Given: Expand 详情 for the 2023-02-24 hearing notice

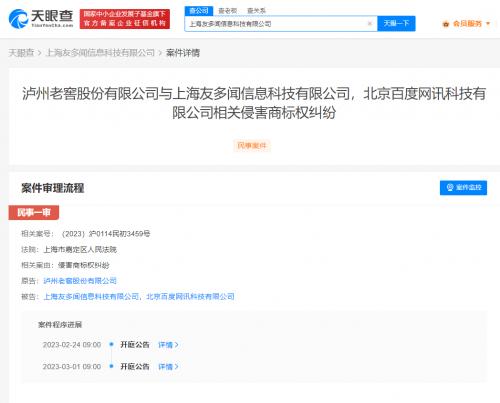Looking at the screenshot, I should [168, 345].
